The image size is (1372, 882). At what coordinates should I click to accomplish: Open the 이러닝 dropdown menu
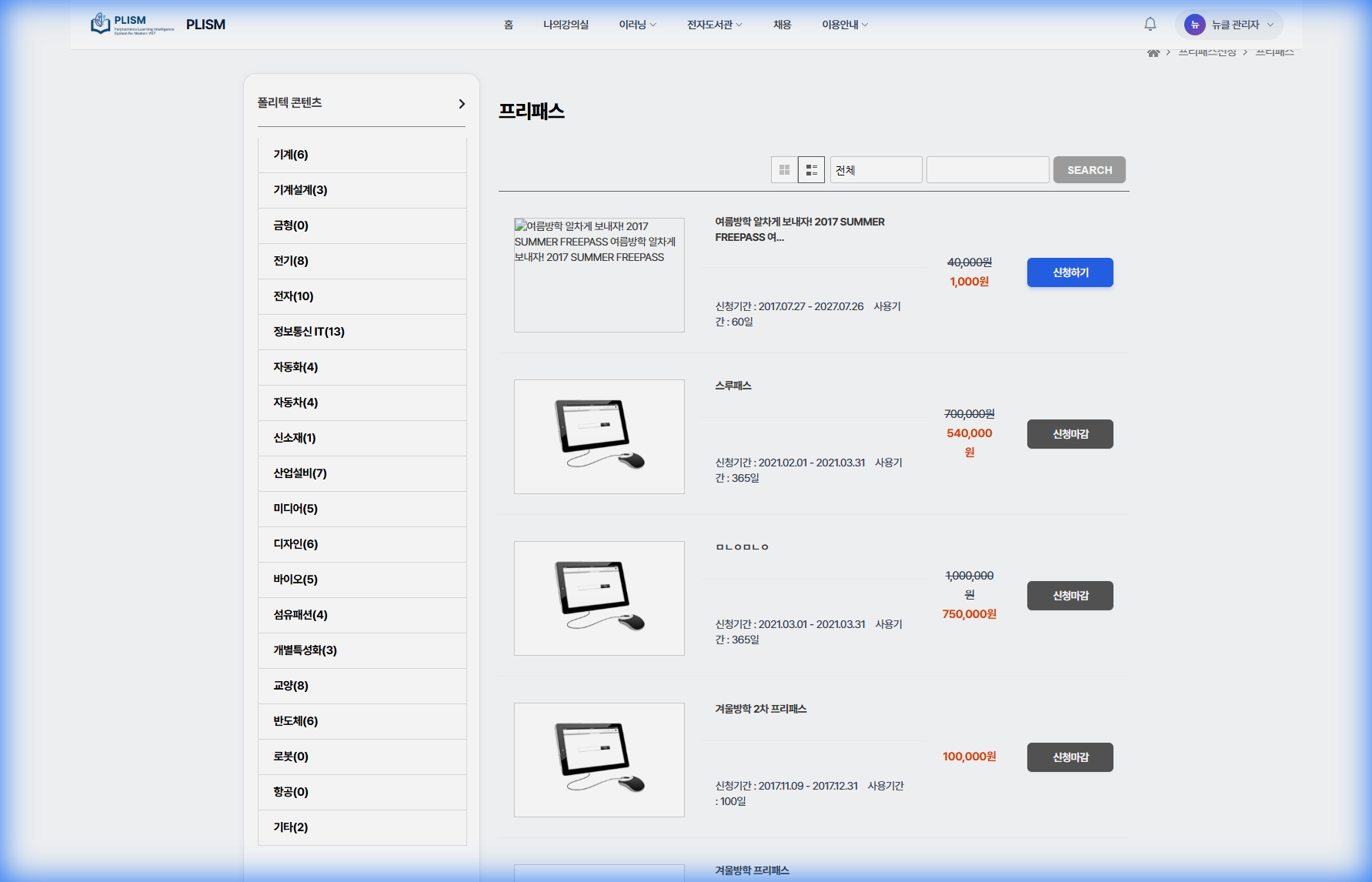click(x=637, y=25)
